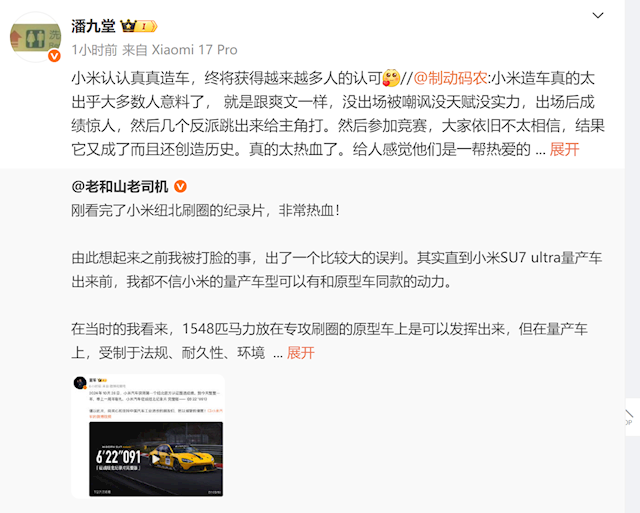
Task: Open the attached image thumbnail
Action: point(148,436)
